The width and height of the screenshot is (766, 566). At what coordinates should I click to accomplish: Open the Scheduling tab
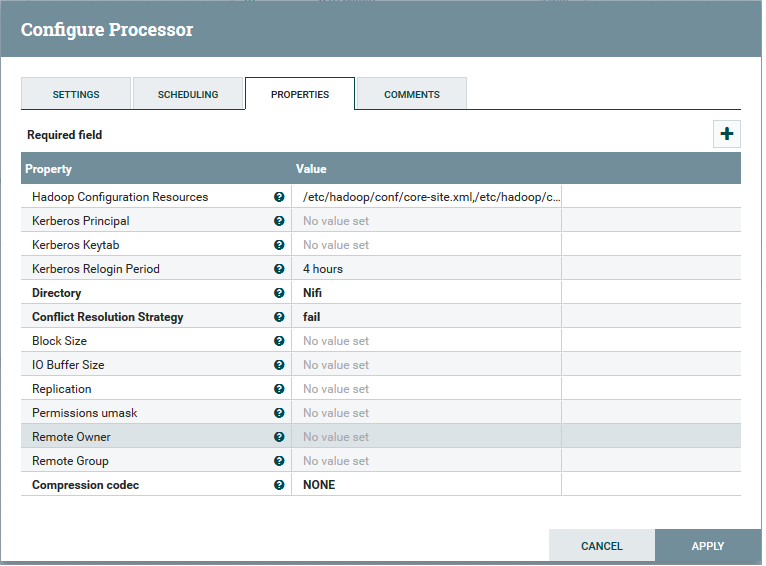pyautogui.click(x=188, y=94)
